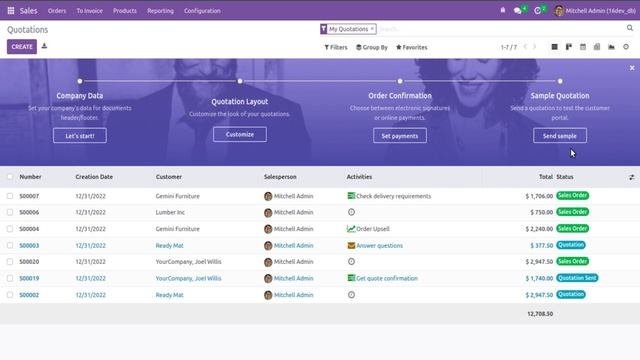Go to next page arrow

[534, 47]
